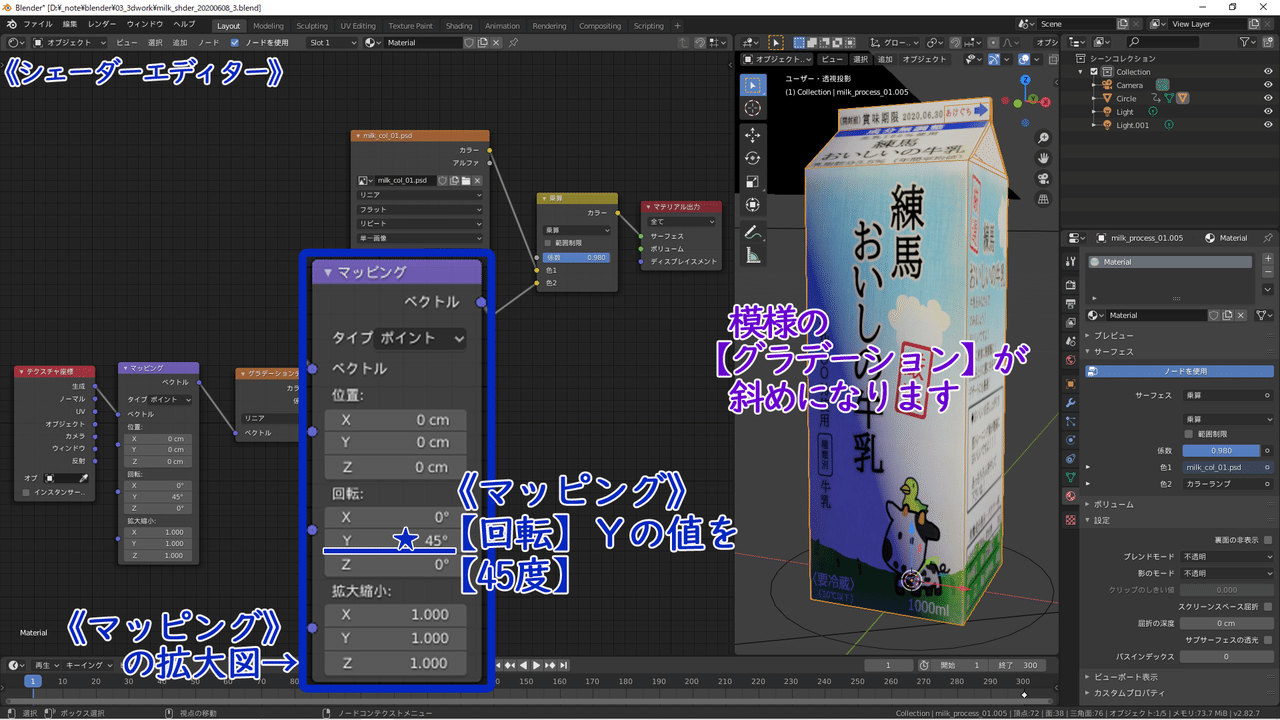Image resolution: width=1280 pixels, height=720 pixels.
Task: Collapse the 設定 panel
Action: 1102,521
